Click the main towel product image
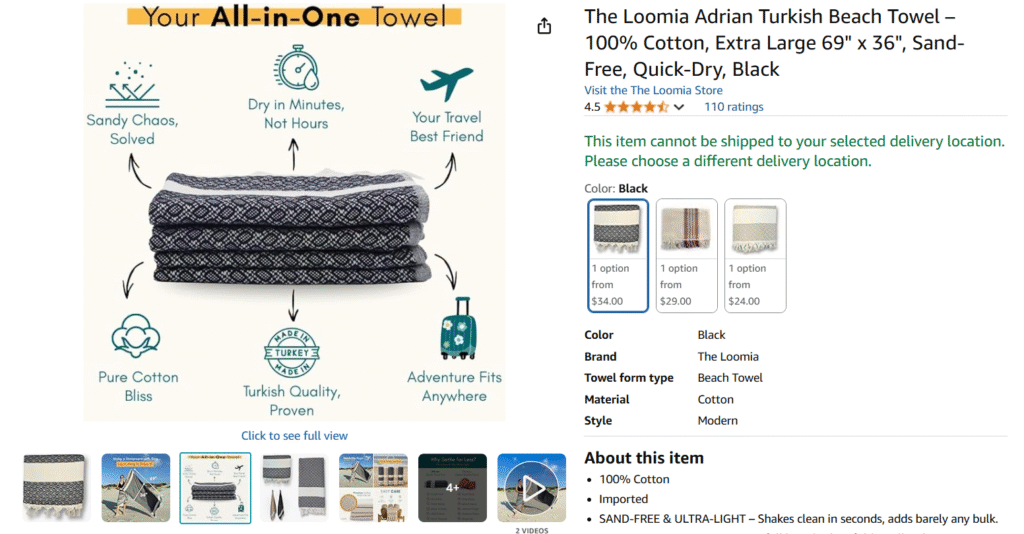Image resolution: width=1024 pixels, height=534 pixels. [x=294, y=212]
